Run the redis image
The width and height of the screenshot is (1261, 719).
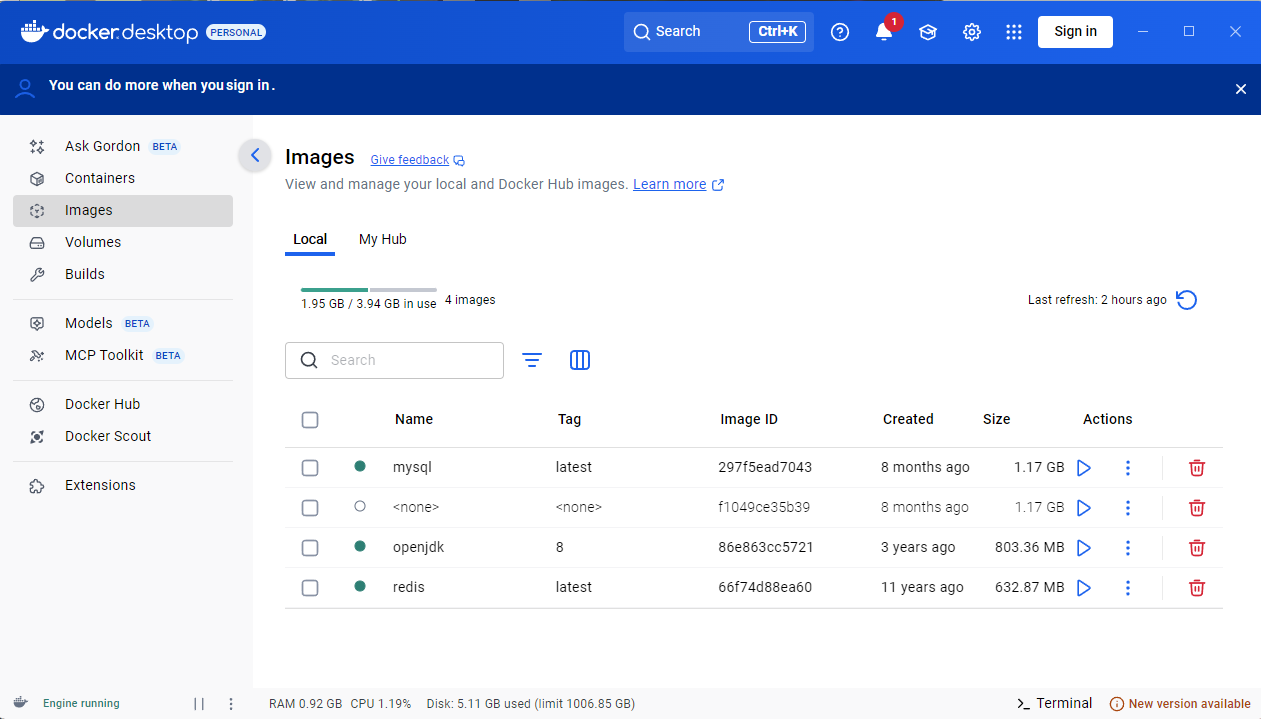tap(1083, 587)
